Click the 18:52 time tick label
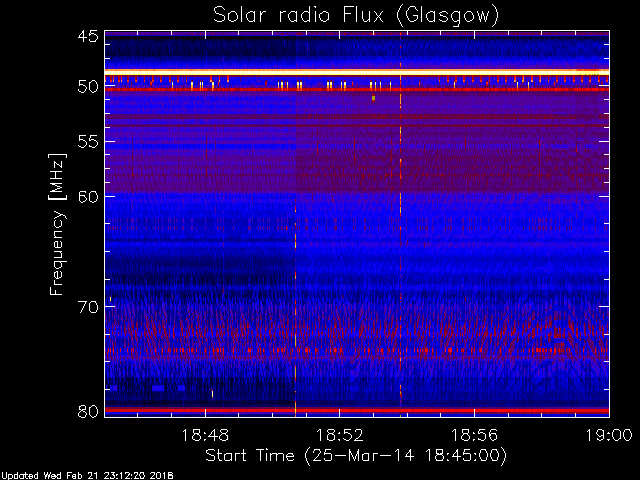 tap(340, 435)
